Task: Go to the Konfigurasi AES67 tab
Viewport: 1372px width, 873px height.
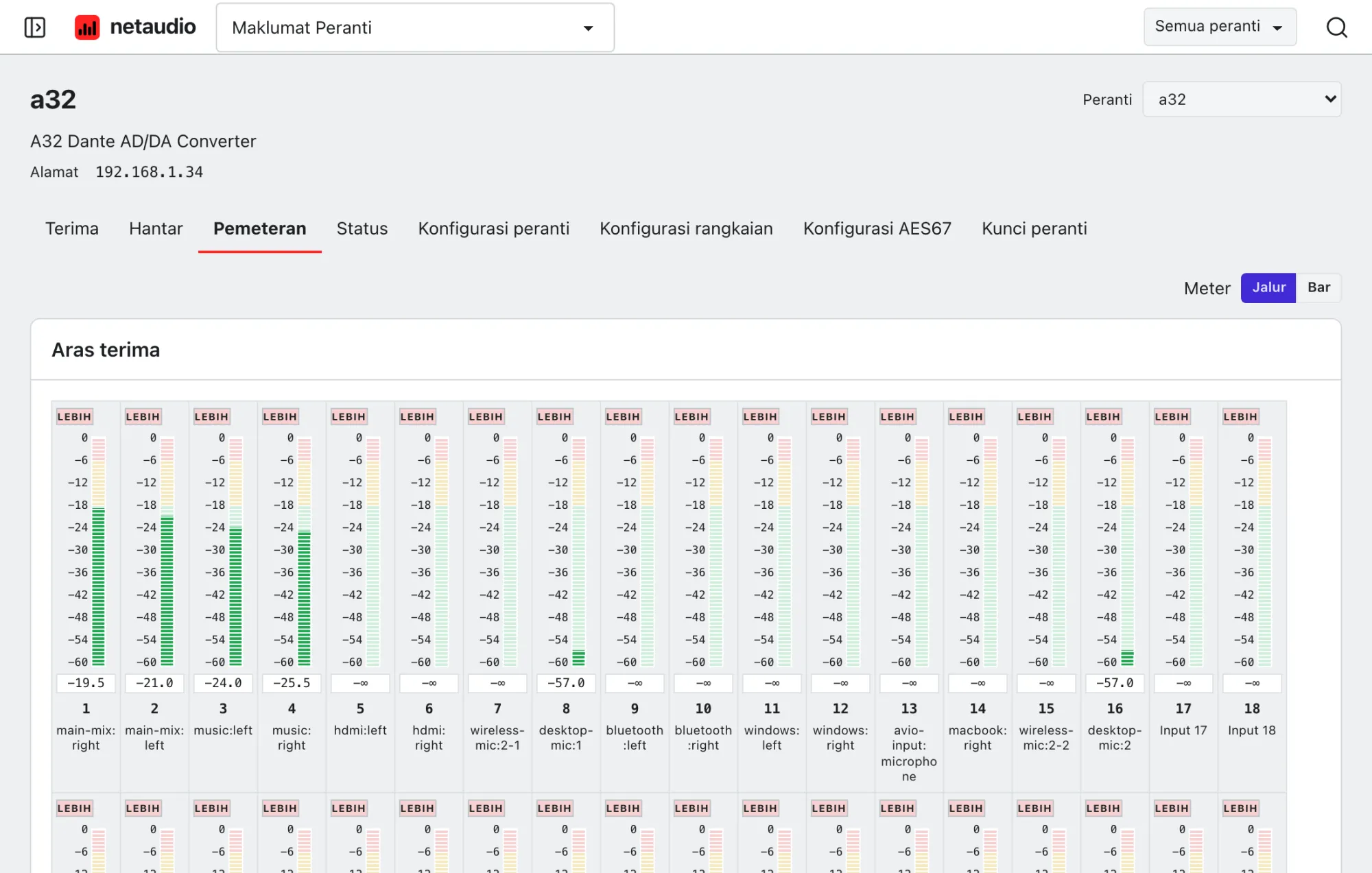Action: click(x=877, y=228)
